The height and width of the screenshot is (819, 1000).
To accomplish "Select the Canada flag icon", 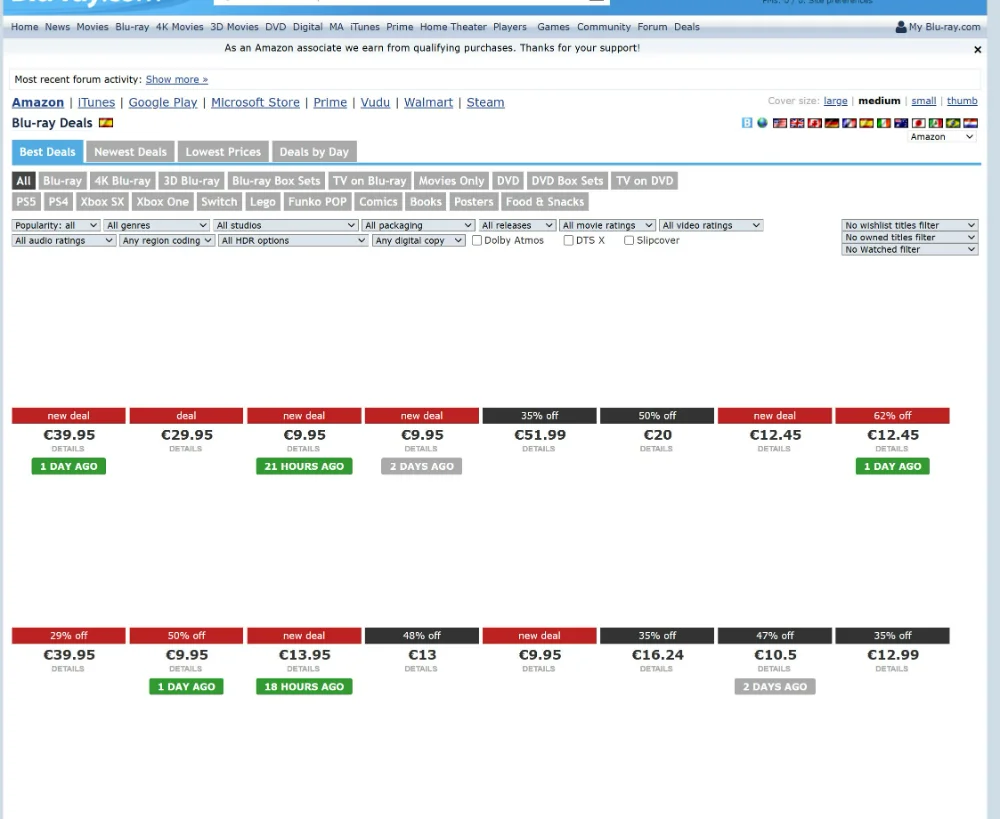I will [814, 123].
